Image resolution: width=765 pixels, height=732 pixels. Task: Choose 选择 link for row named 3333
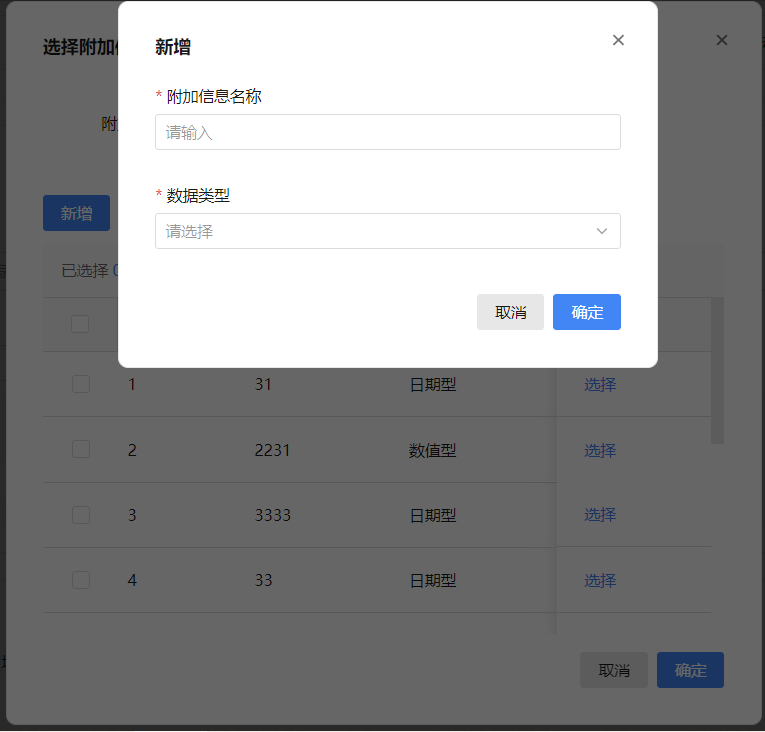pyautogui.click(x=600, y=515)
